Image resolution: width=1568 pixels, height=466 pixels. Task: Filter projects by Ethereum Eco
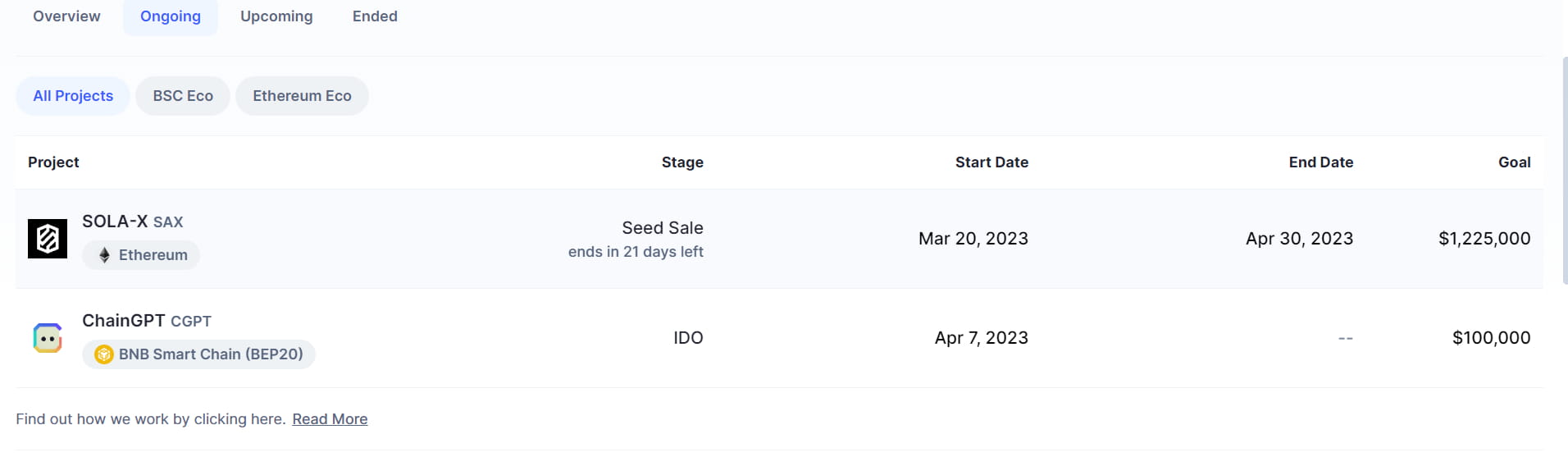[302, 96]
